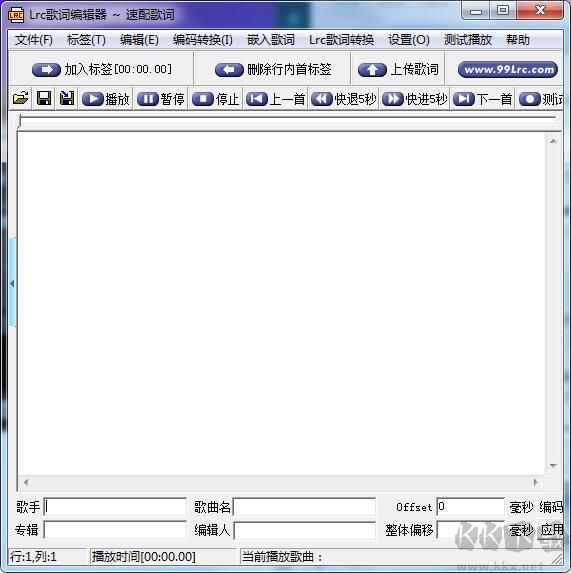The image size is (571, 573).
Task: Fast forward five seconds with 快进5秒
Action: [415, 99]
